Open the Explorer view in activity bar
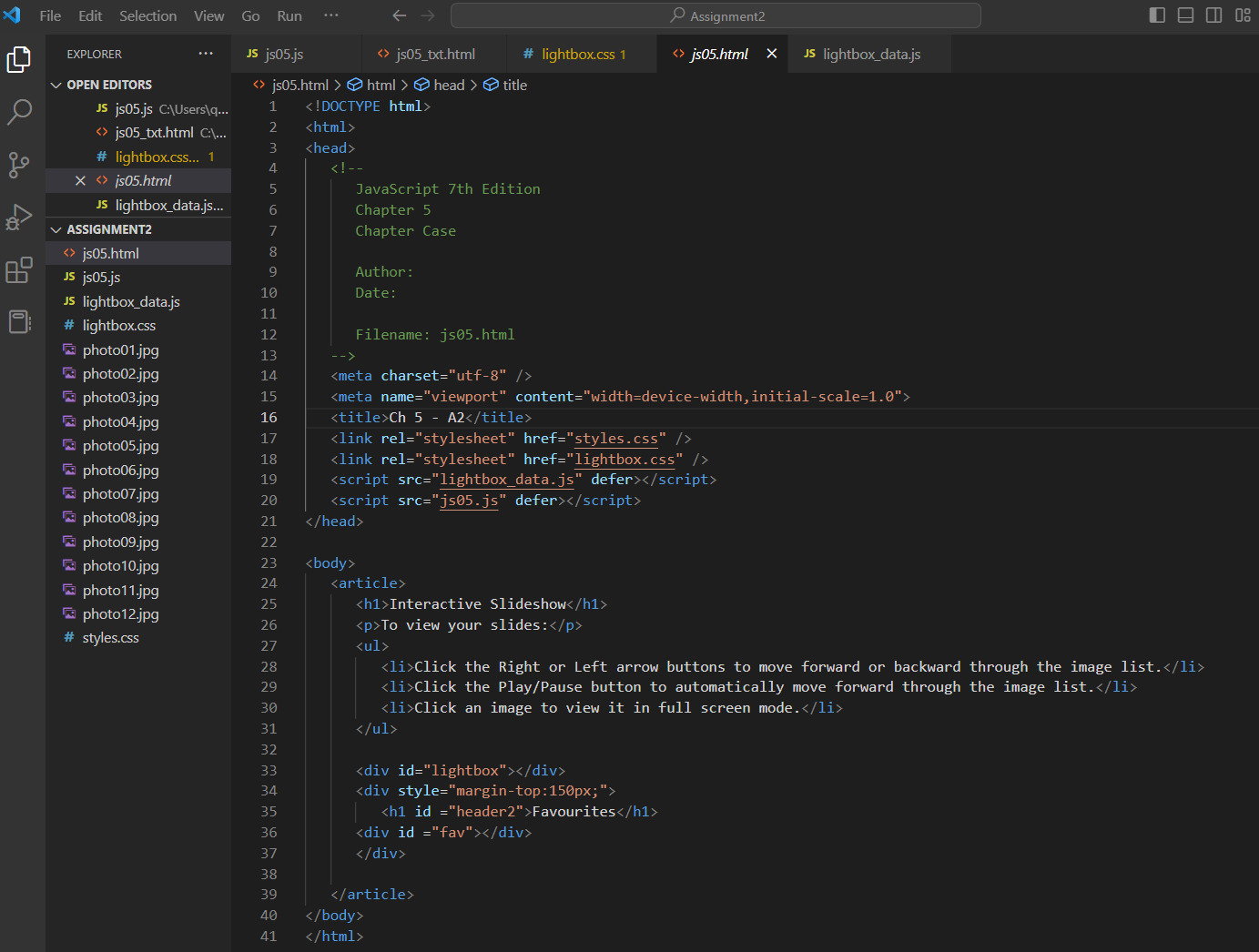The height and width of the screenshot is (952, 1259). pos(19,59)
